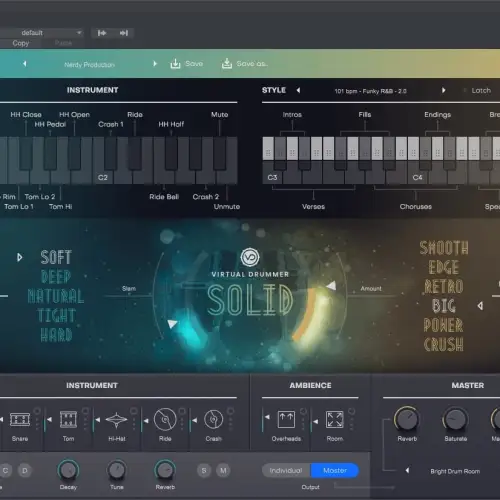
Task: Go to previous preset before Nerdy Production
Action: click(x=24, y=64)
